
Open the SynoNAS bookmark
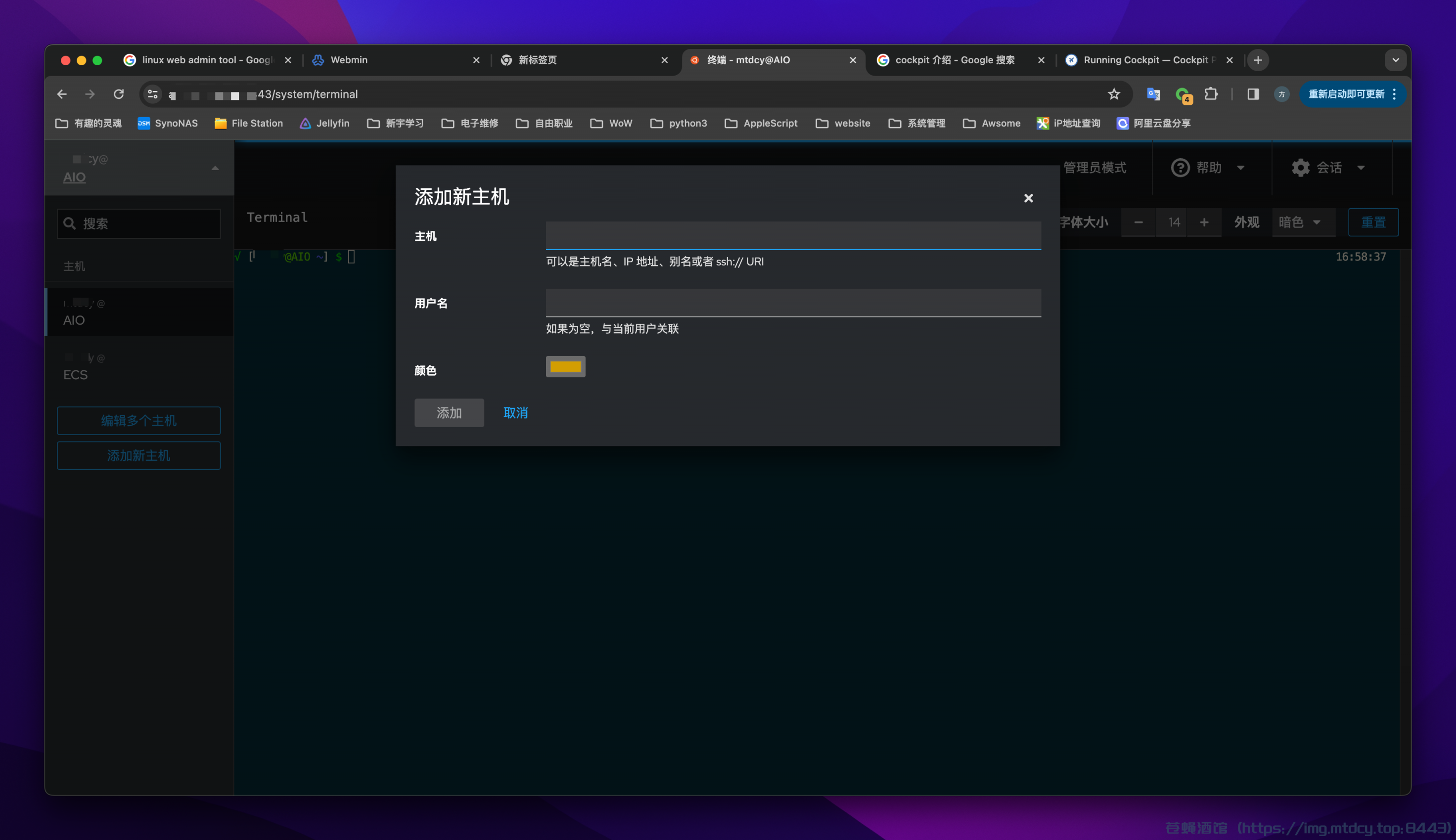point(167,123)
